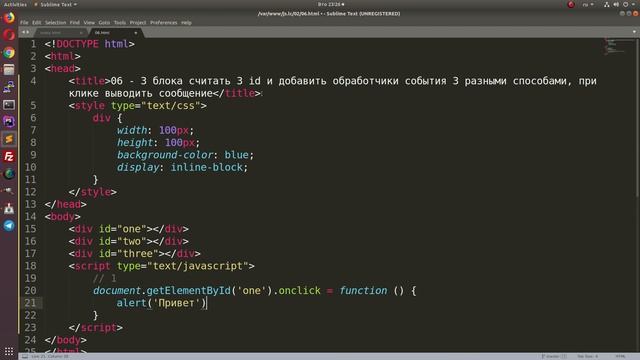640x360 pixels.
Task: Click 'background-color' property on line 9
Action: [x=165, y=155]
